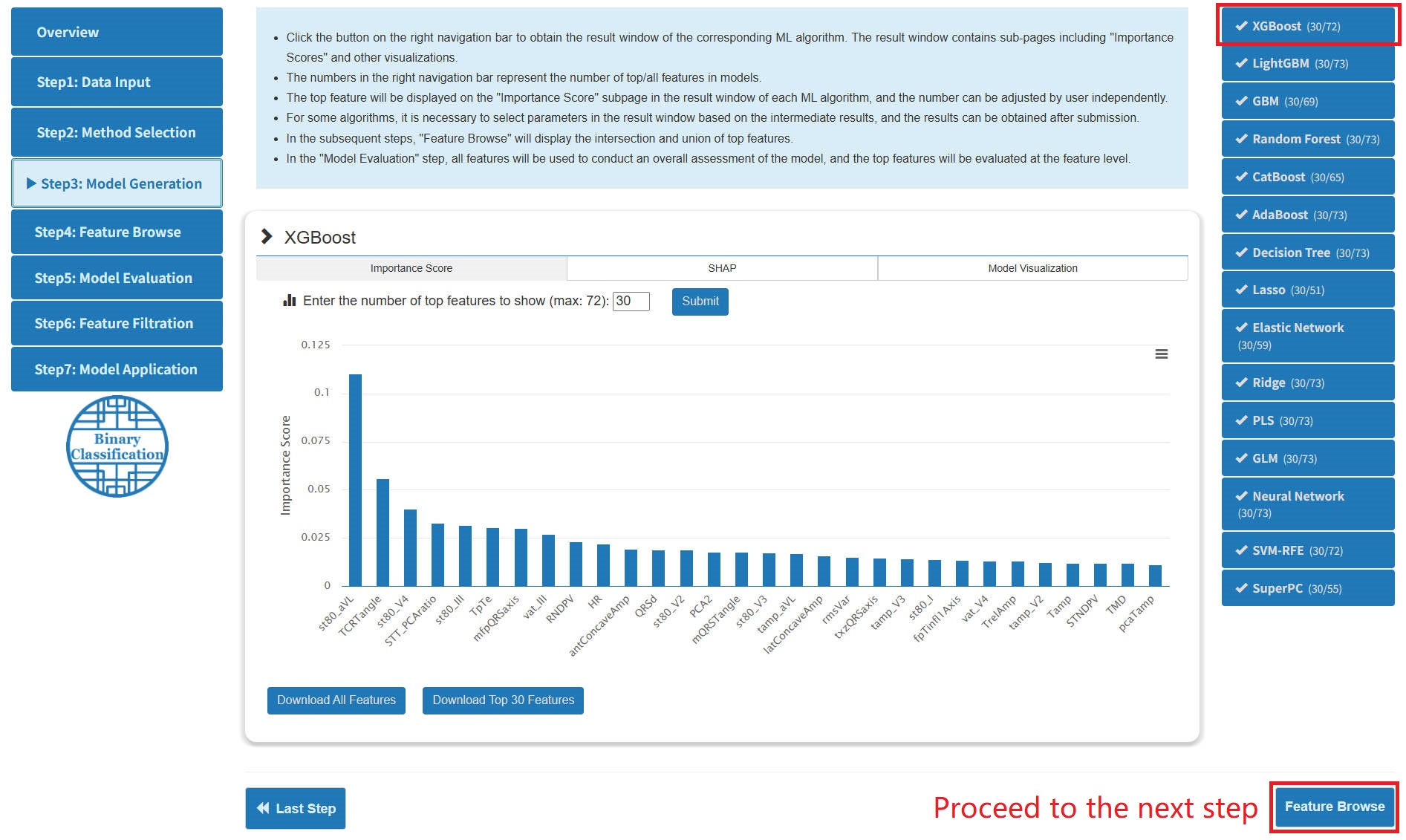Select the Importance Score tab

click(411, 268)
